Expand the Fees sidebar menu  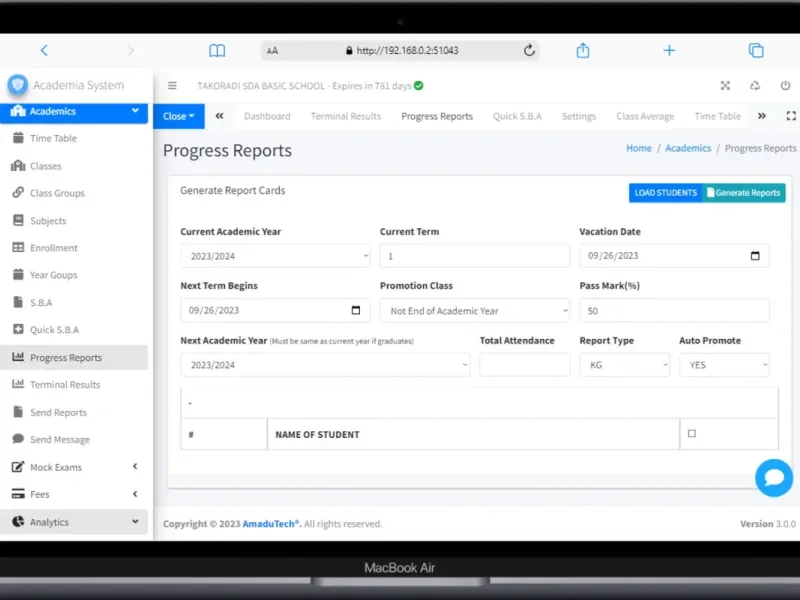click(x=74, y=494)
